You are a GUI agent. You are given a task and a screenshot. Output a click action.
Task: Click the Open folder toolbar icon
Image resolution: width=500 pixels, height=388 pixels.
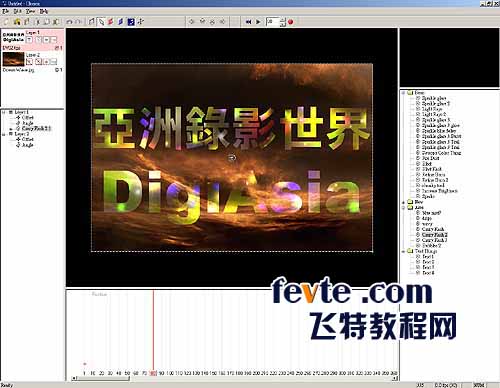click(17, 22)
